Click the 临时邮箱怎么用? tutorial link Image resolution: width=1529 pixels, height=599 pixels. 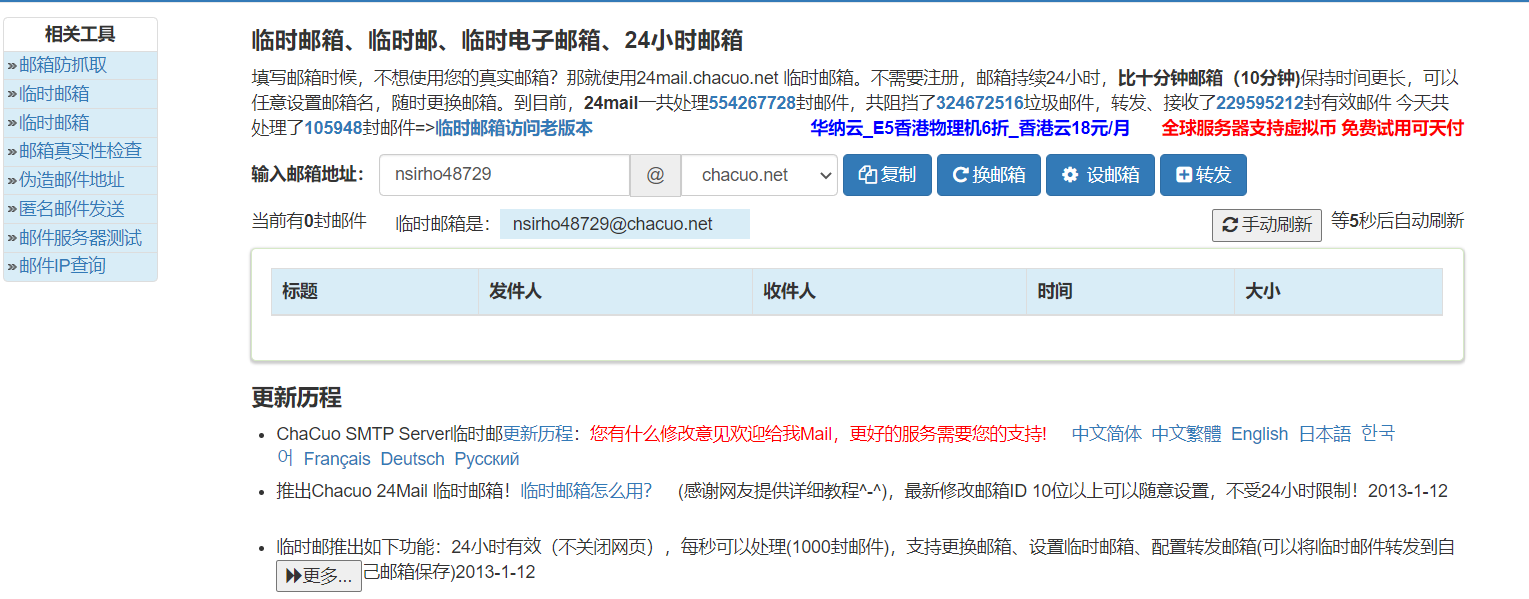tap(586, 491)
